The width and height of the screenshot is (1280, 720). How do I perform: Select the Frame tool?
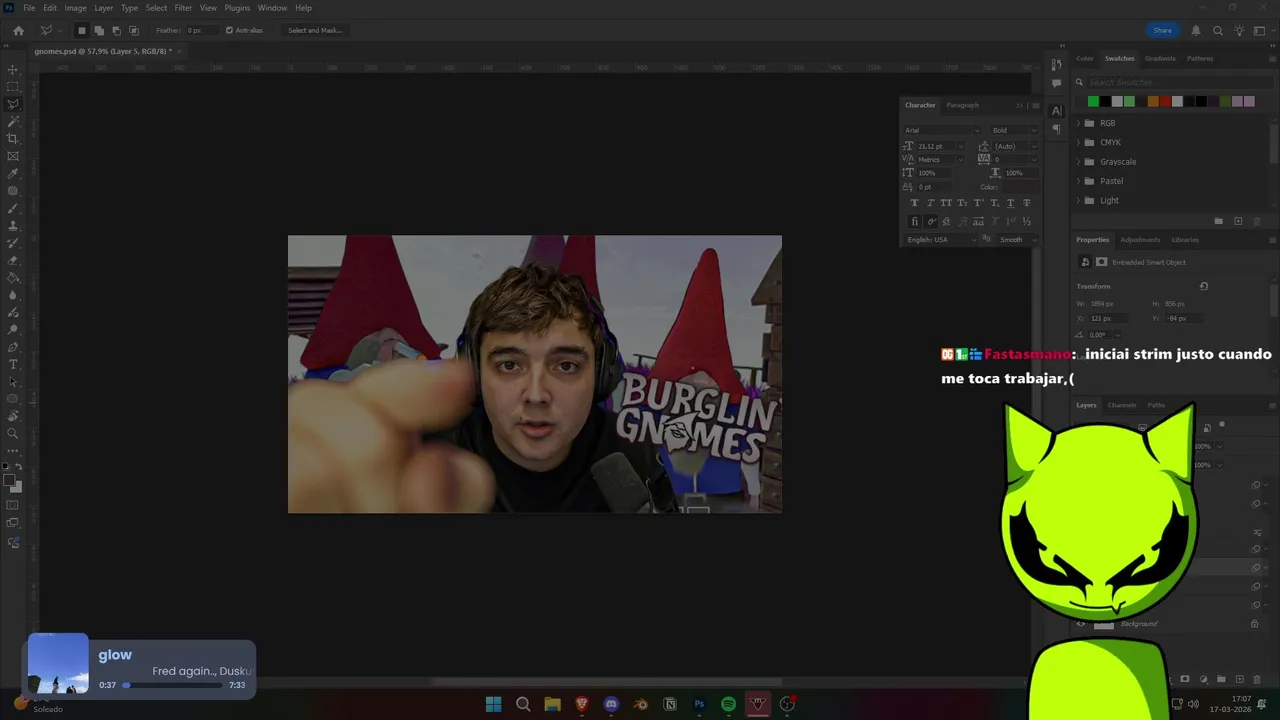pyautogui.click(x=13, y=156)
